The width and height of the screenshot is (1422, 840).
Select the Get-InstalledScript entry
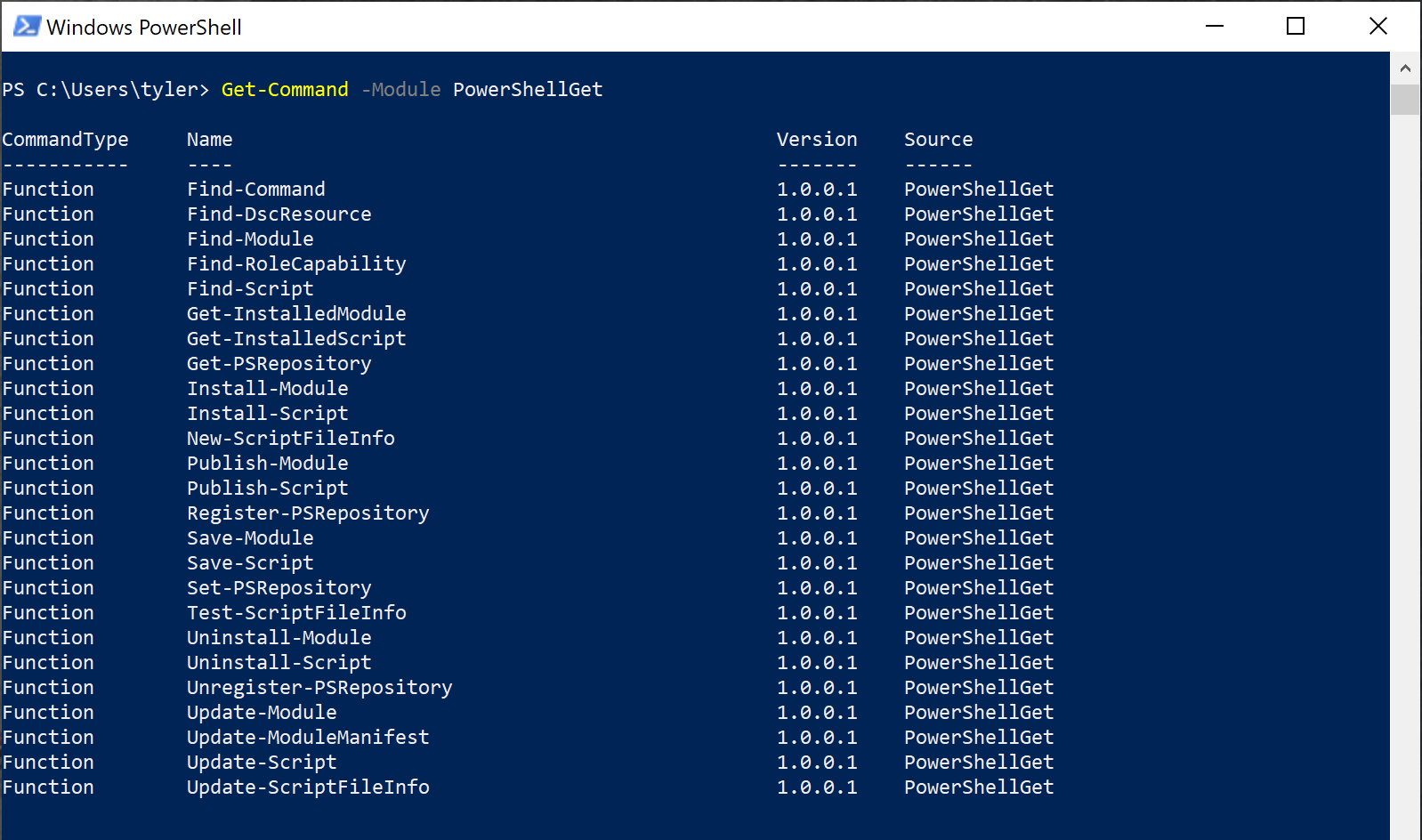(x=296, y=339)
